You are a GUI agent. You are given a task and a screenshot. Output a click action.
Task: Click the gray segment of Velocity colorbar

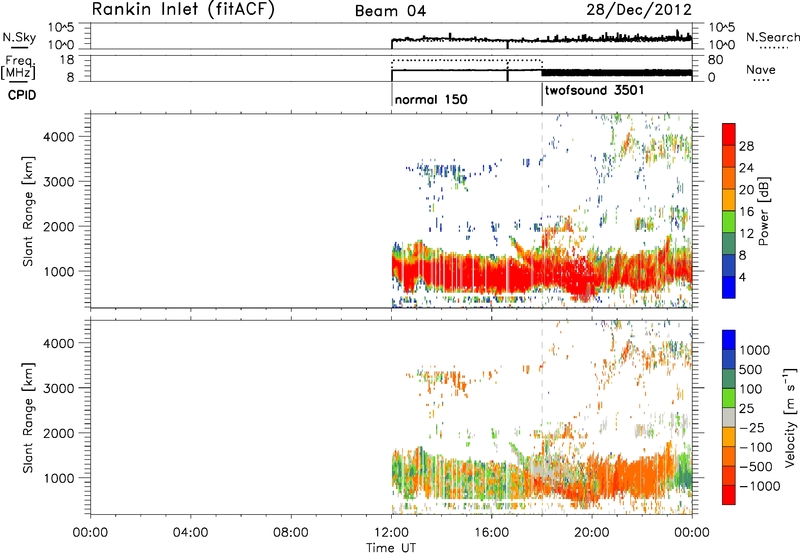tap(729, 417)
